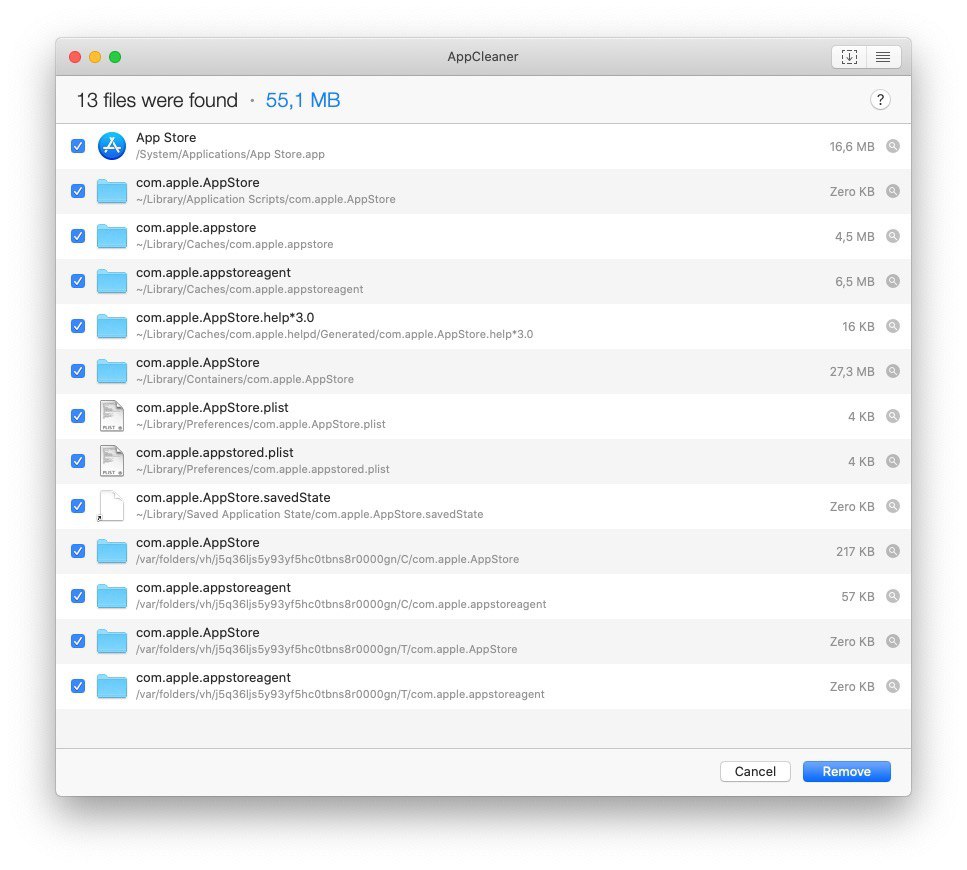Viewport: 967px width, 870px height.
Task: Click the 16 KB size value
Action: click(858, 327)
